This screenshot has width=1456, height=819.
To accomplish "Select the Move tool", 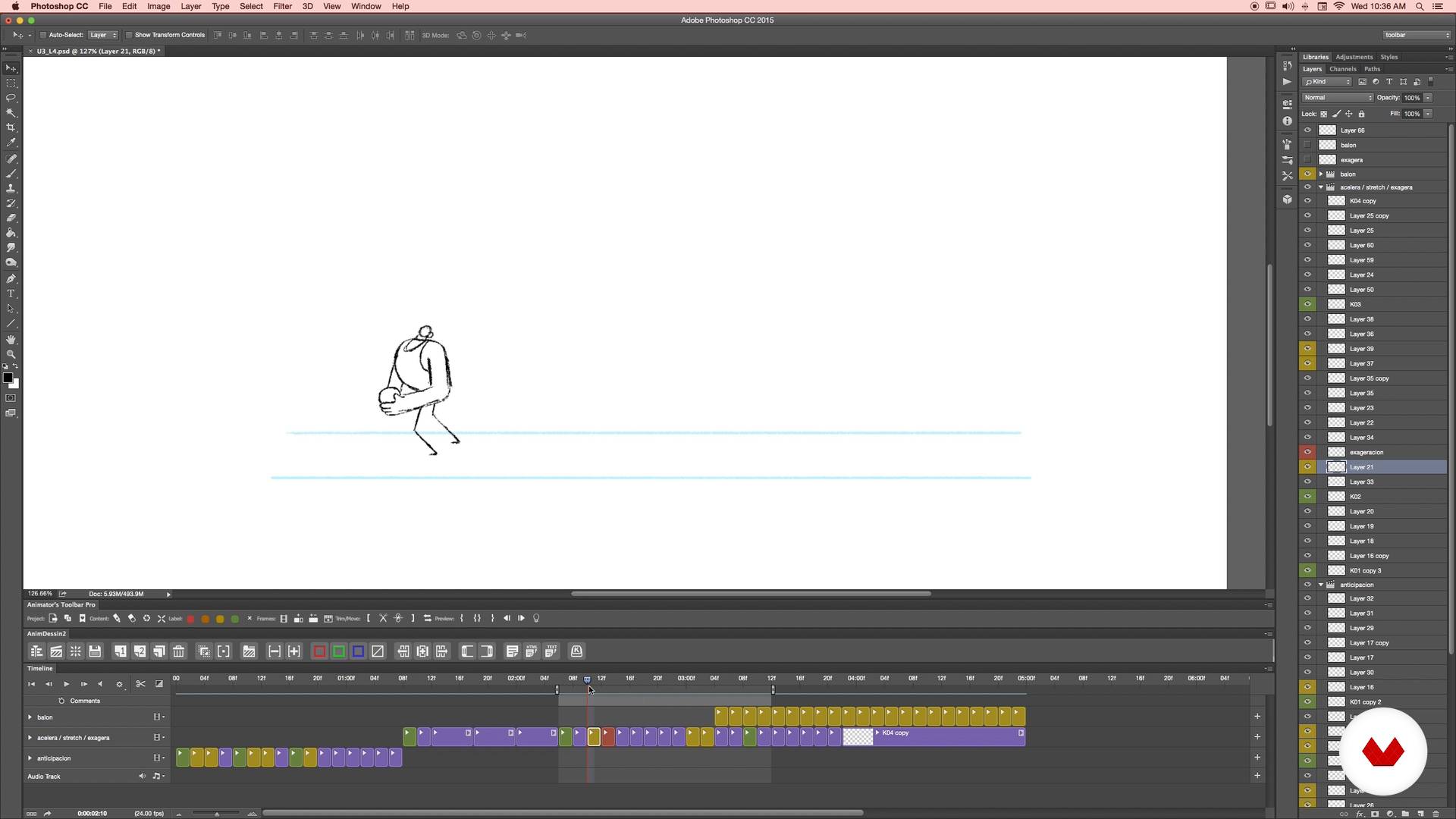I will [11, 68].
